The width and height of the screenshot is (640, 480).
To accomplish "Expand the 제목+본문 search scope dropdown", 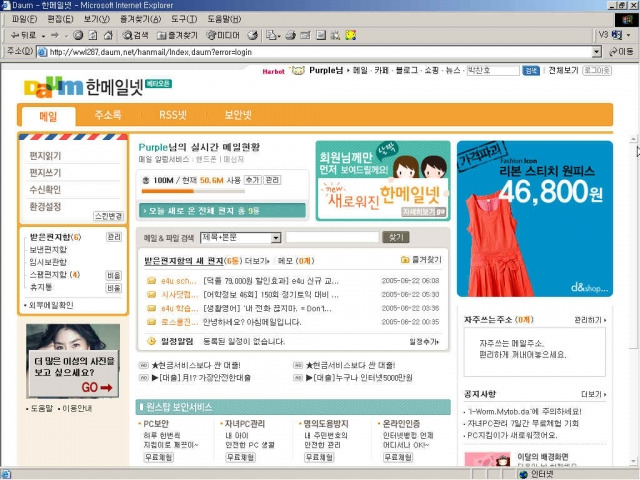I will point(276,238).
